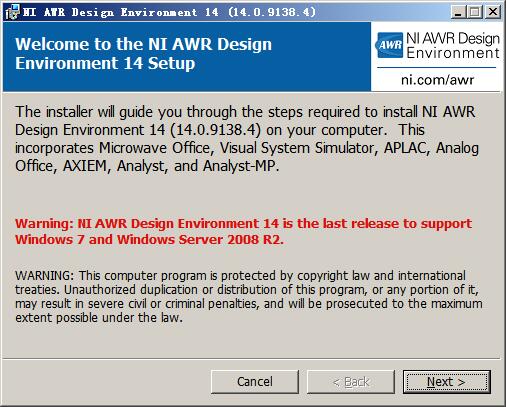Click the red line ending in 'to support'
506x407 pixels.
pos(243,223)
